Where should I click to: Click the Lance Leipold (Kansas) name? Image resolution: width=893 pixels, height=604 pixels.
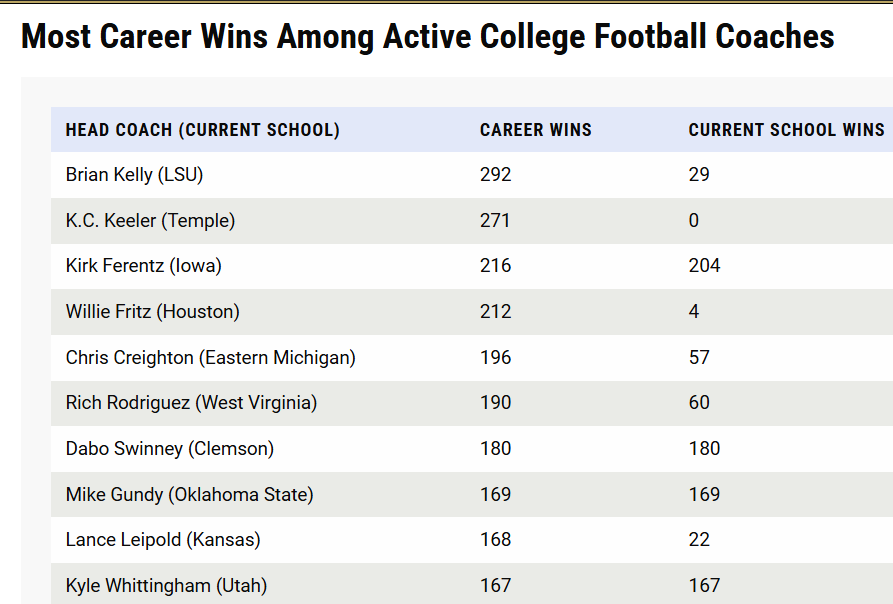[x=162, y=540]
